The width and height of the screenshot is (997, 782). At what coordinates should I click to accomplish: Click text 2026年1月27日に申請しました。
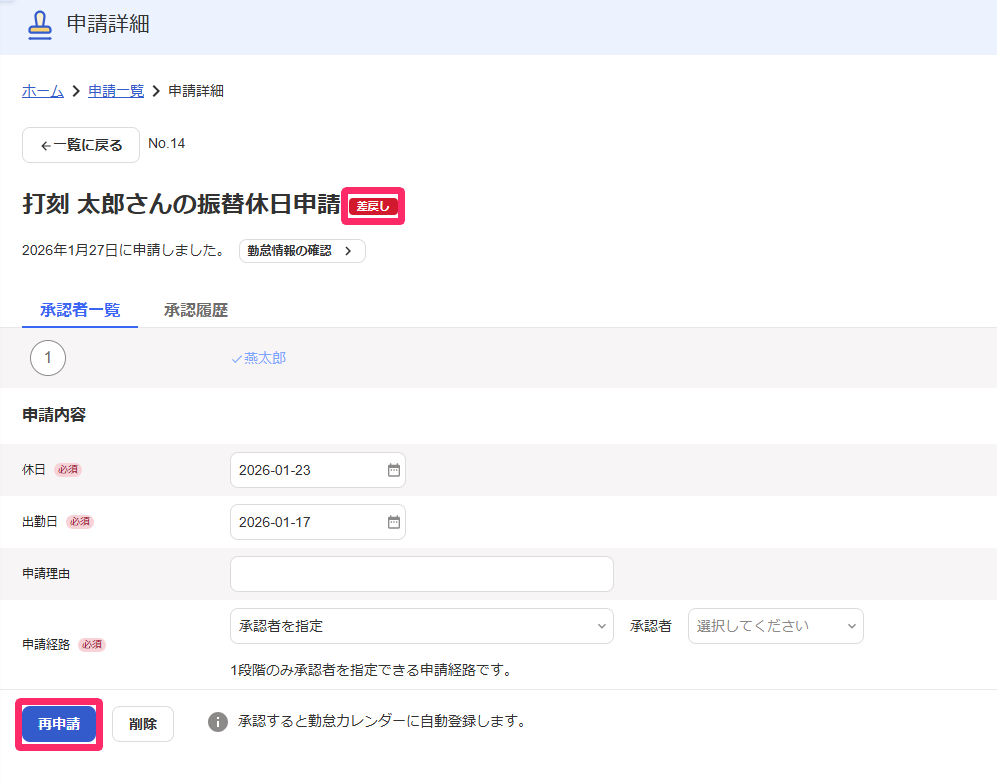coord(125,250)
